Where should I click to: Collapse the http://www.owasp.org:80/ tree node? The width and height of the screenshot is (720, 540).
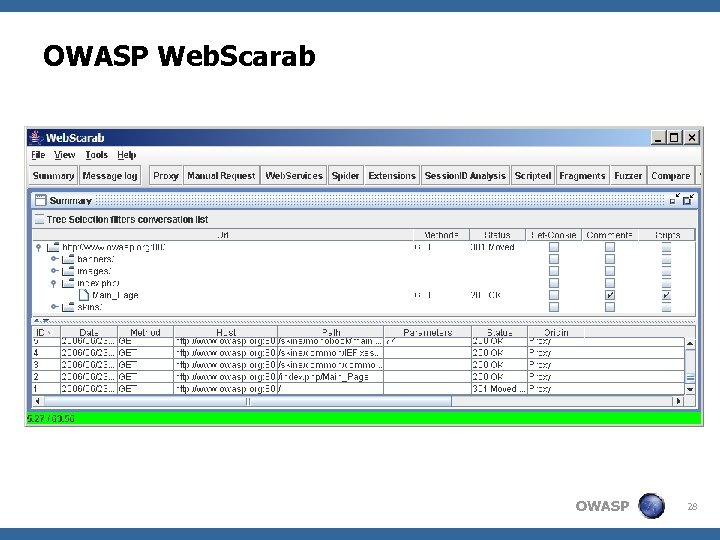(39, 248)
